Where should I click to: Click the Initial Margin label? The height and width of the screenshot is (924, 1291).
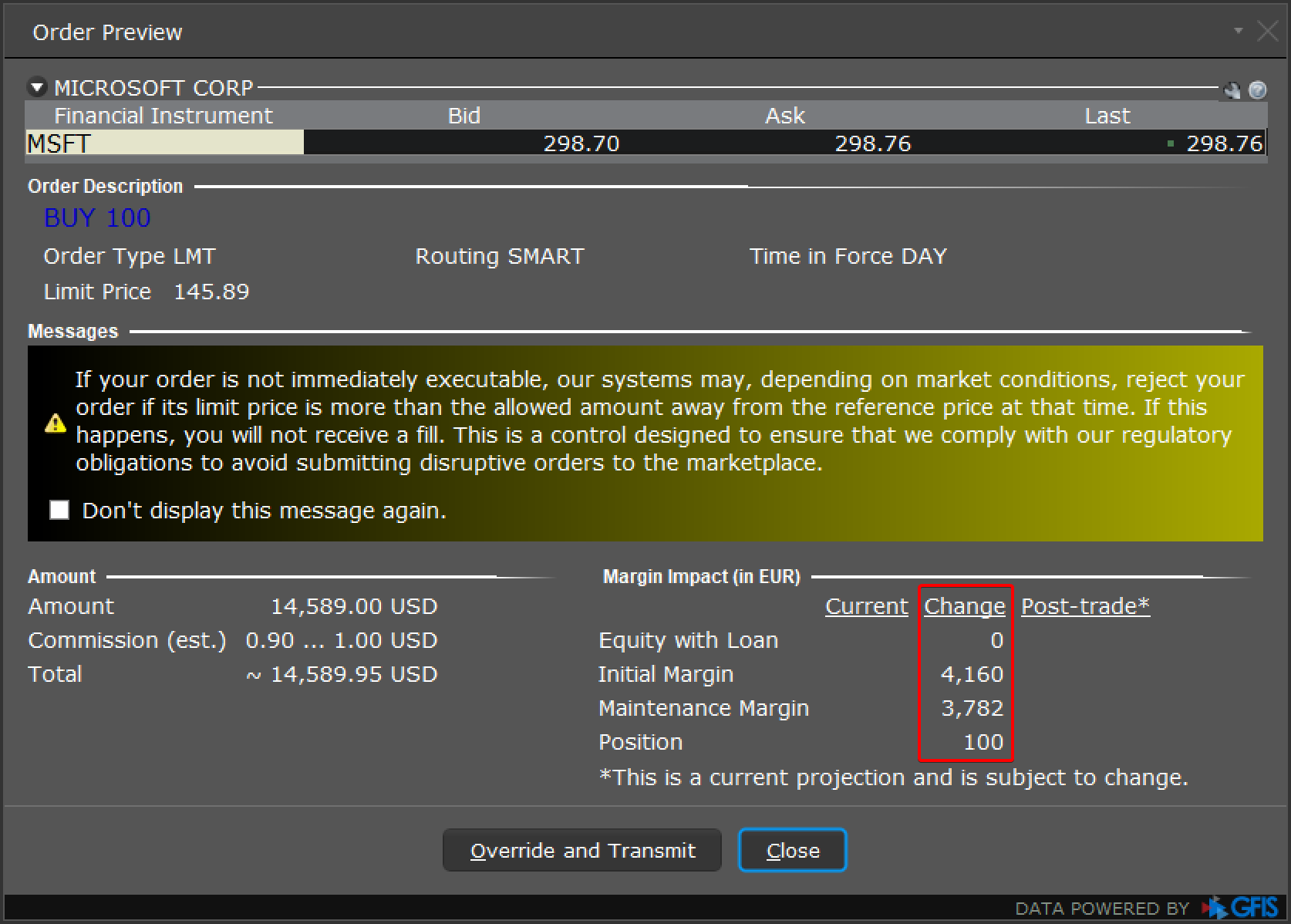(666, 674)
